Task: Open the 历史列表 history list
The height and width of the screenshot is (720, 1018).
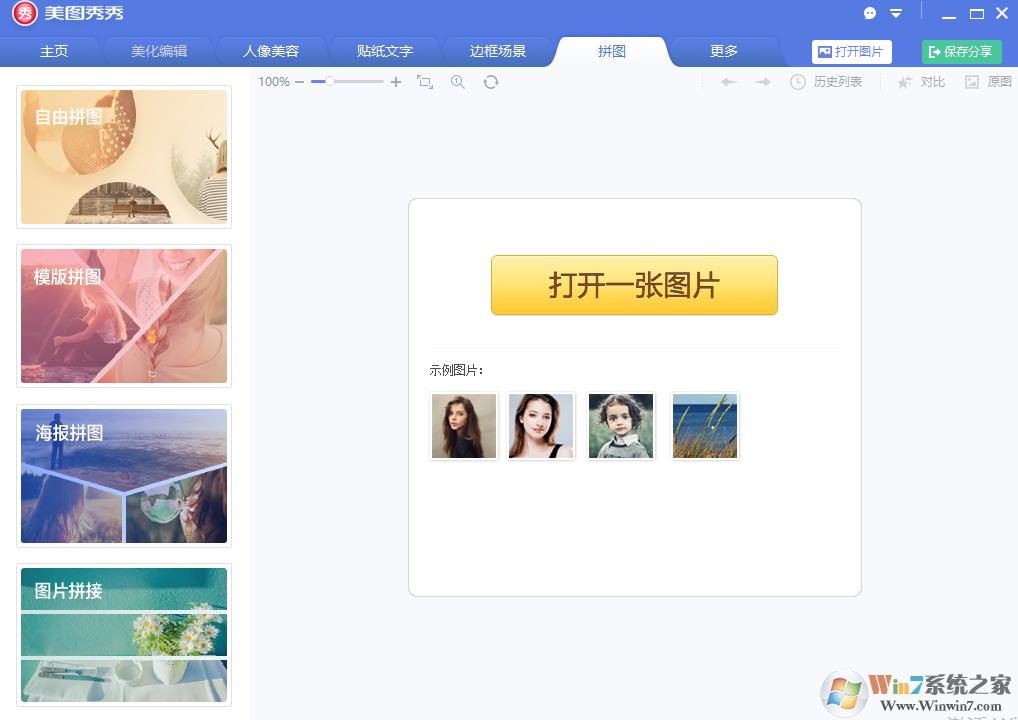Action: pos(826,82)
